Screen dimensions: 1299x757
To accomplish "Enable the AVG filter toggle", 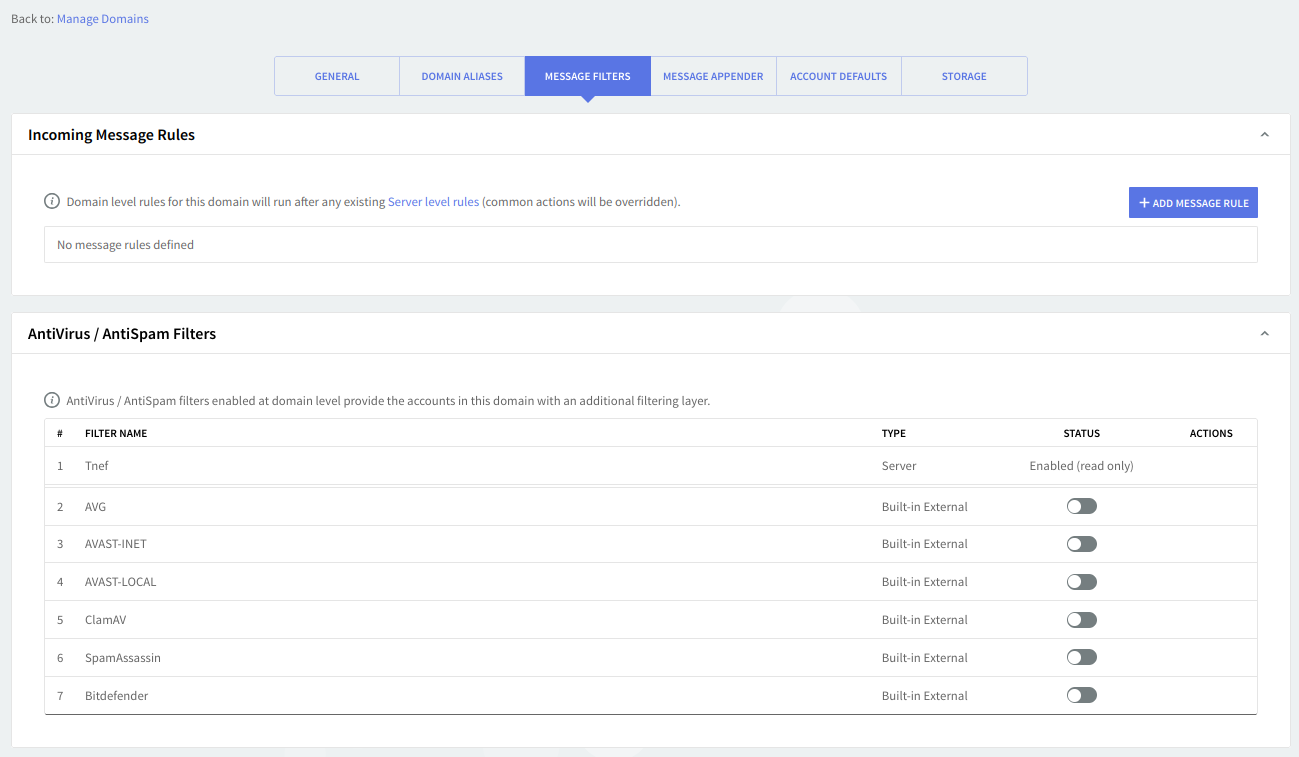I will pyautogui.click(x=1081, y=507).
